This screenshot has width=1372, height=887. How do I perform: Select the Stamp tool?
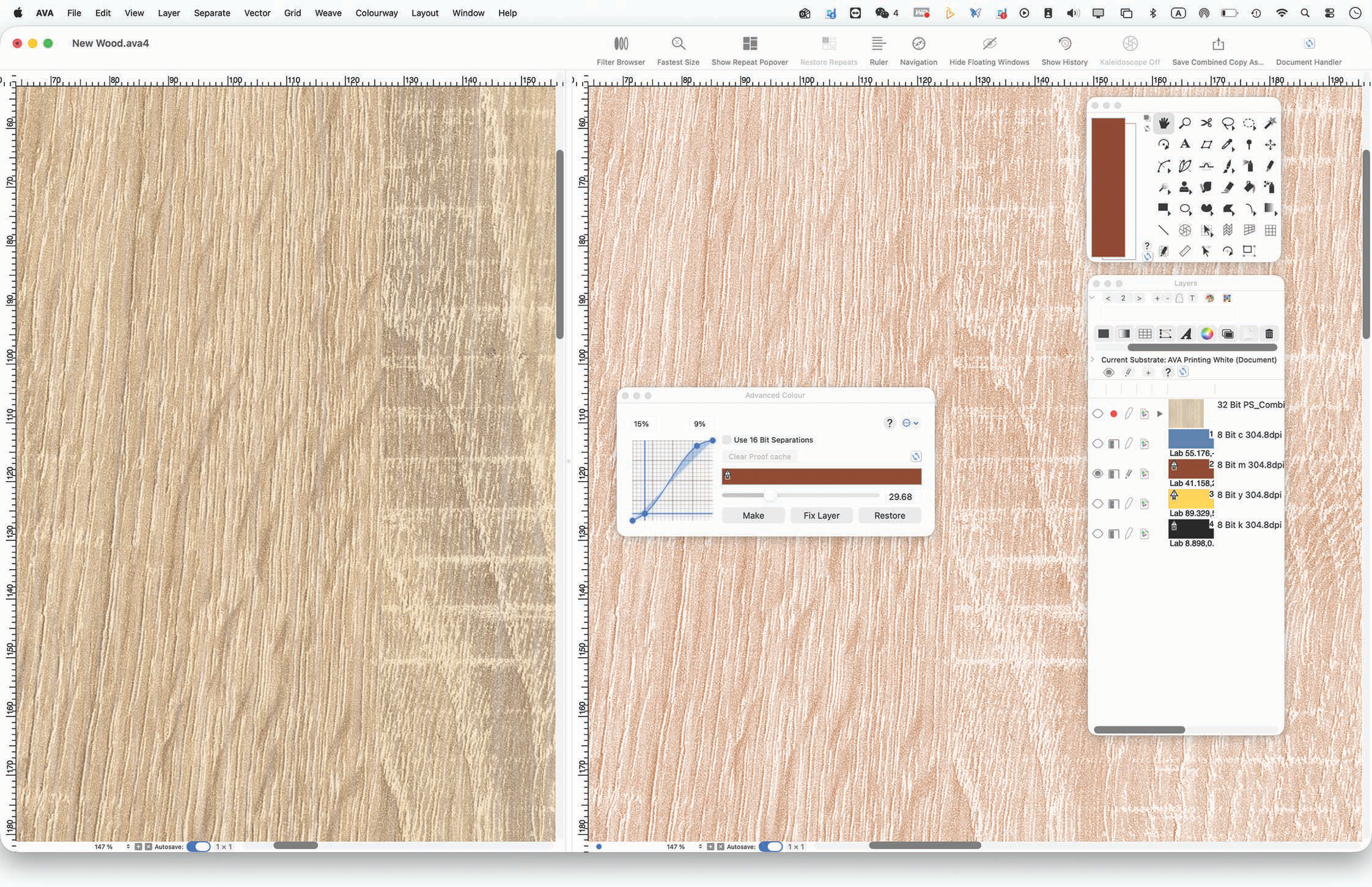[x=1185, y=187]
